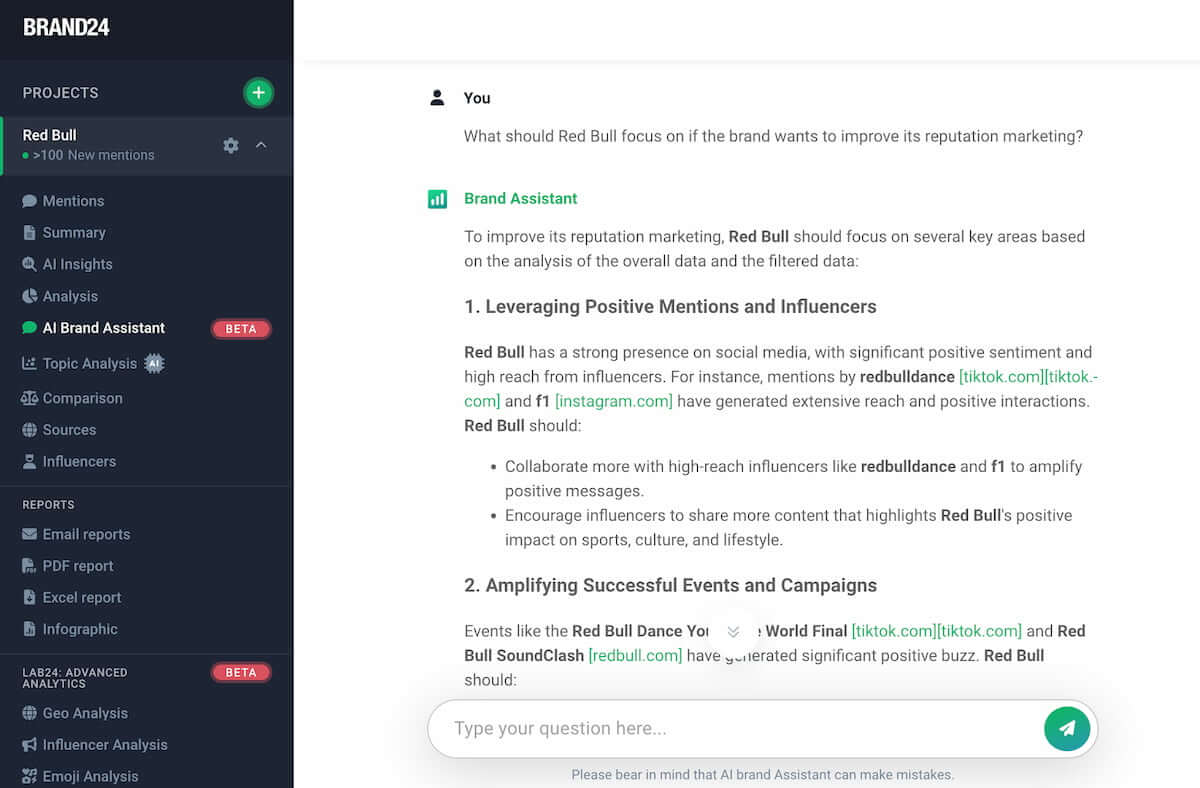1200x788 pixels.
Task: Click the scroll down double chevron button
Action: 733,632
